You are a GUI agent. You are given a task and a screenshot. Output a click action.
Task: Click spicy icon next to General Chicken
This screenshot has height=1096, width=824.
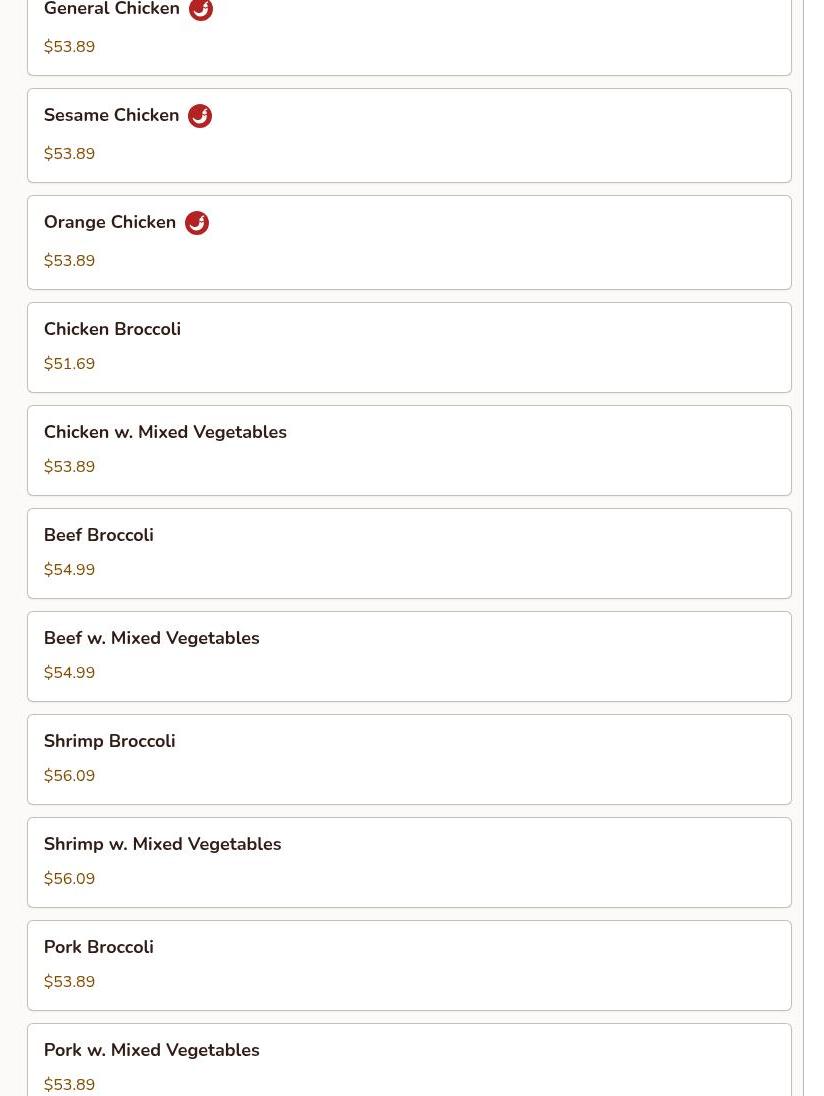pyautogui.click(x=201, y=10)
